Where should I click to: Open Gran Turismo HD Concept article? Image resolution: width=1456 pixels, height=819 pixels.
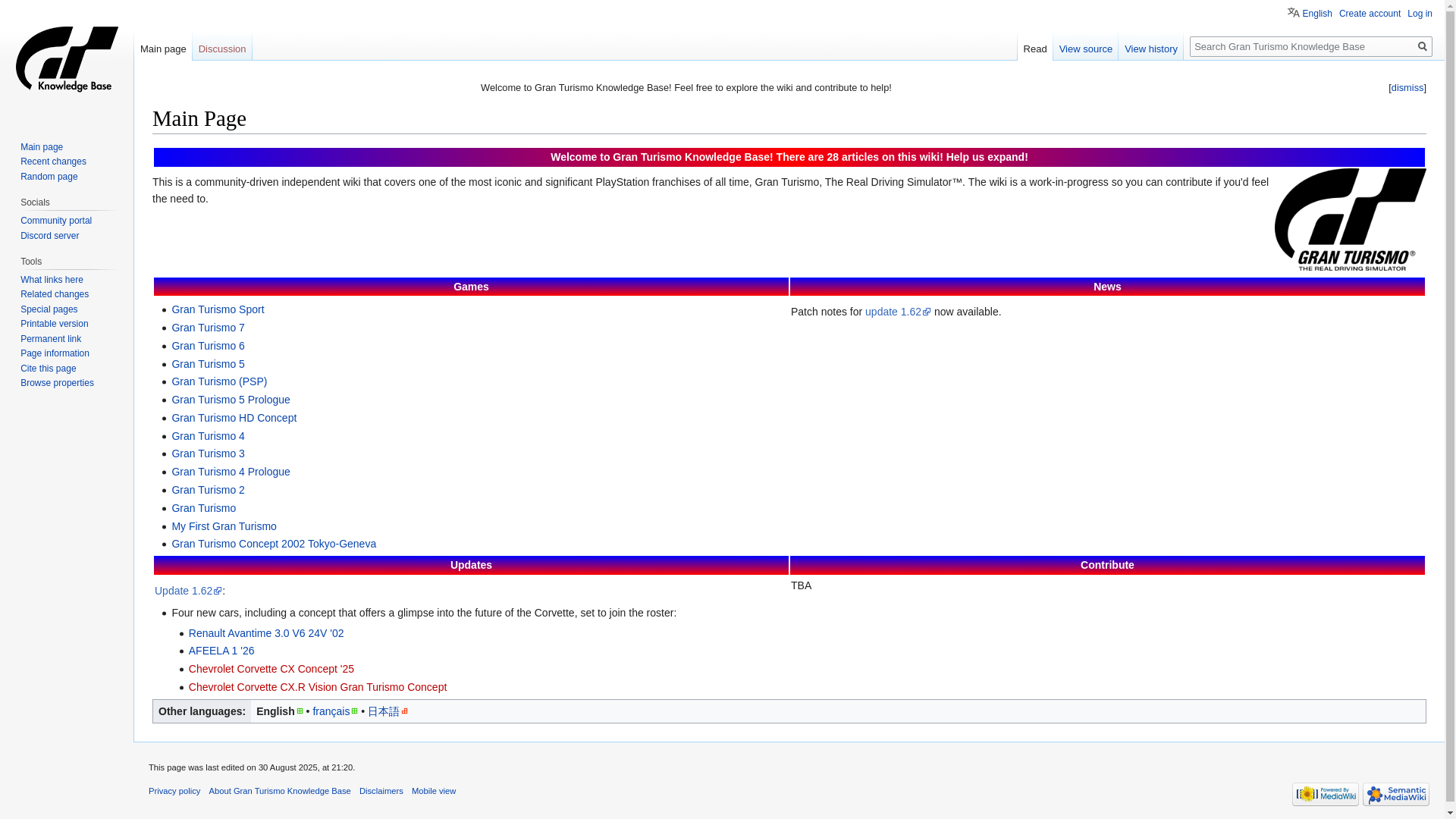tap(234, 418)
